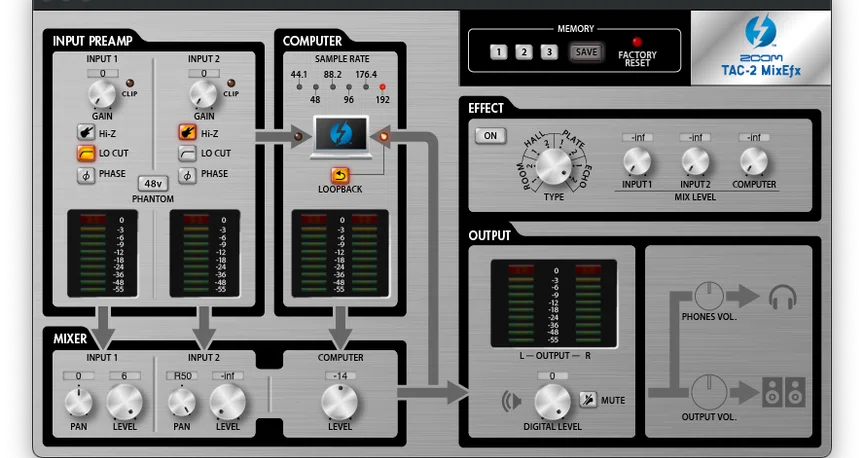This screenshot has width=864, height=458.
Task: Click Input 1 gain value field
Action: point(102,73)
